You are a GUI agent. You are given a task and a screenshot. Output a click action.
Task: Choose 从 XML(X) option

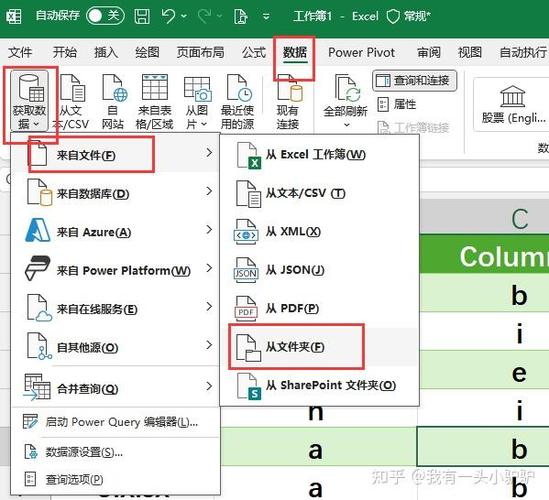click(319, 231)
